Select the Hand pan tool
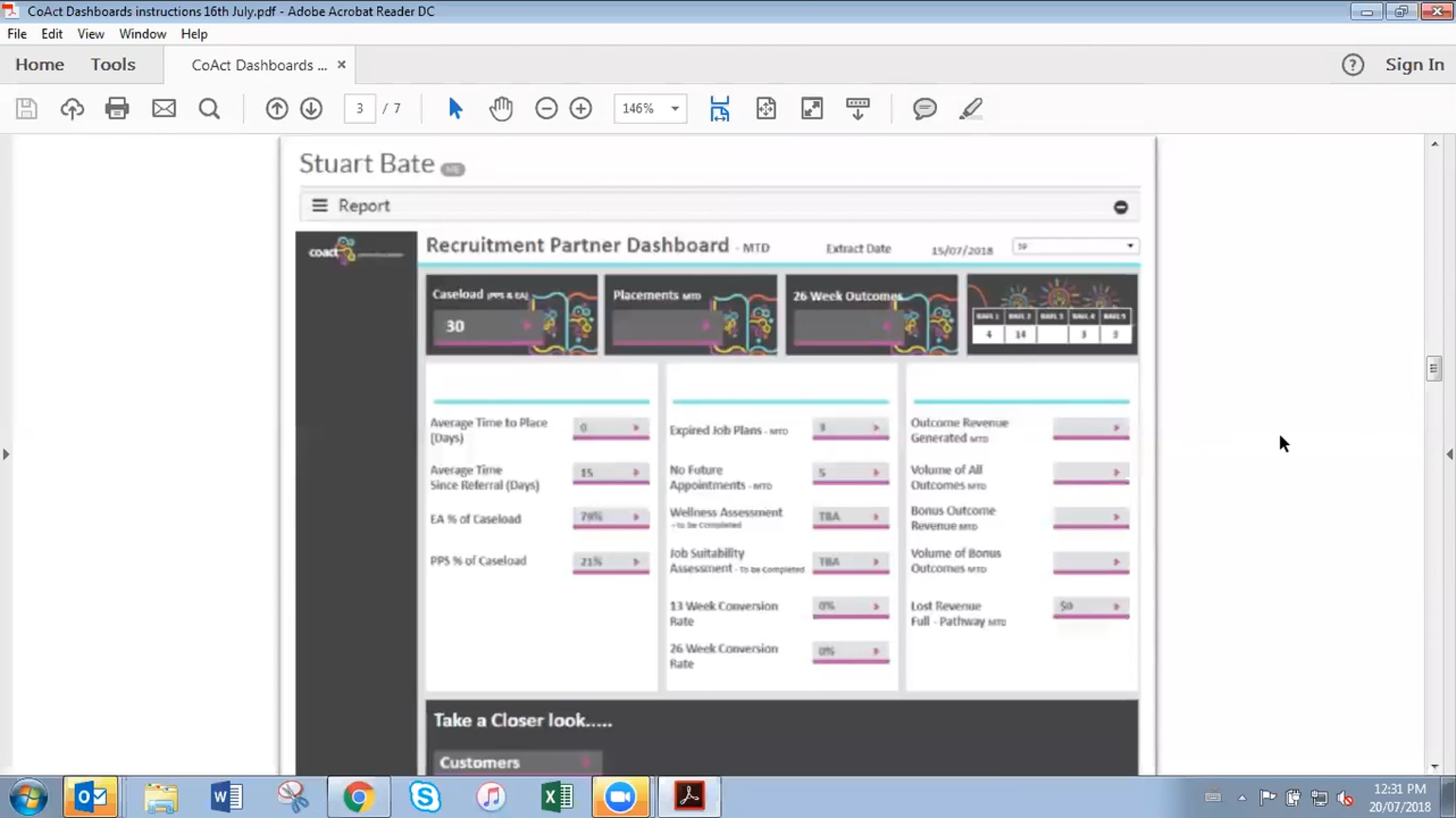 click(501, 109)
